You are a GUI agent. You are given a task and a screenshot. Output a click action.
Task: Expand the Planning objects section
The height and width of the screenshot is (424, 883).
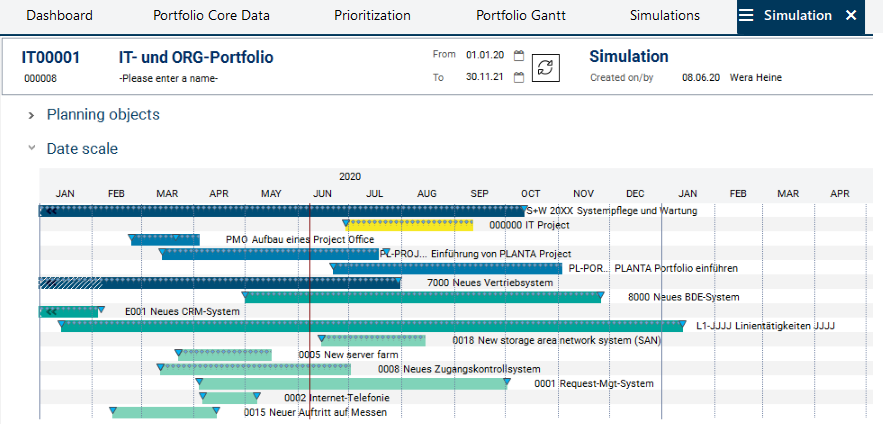pos(32,115)
